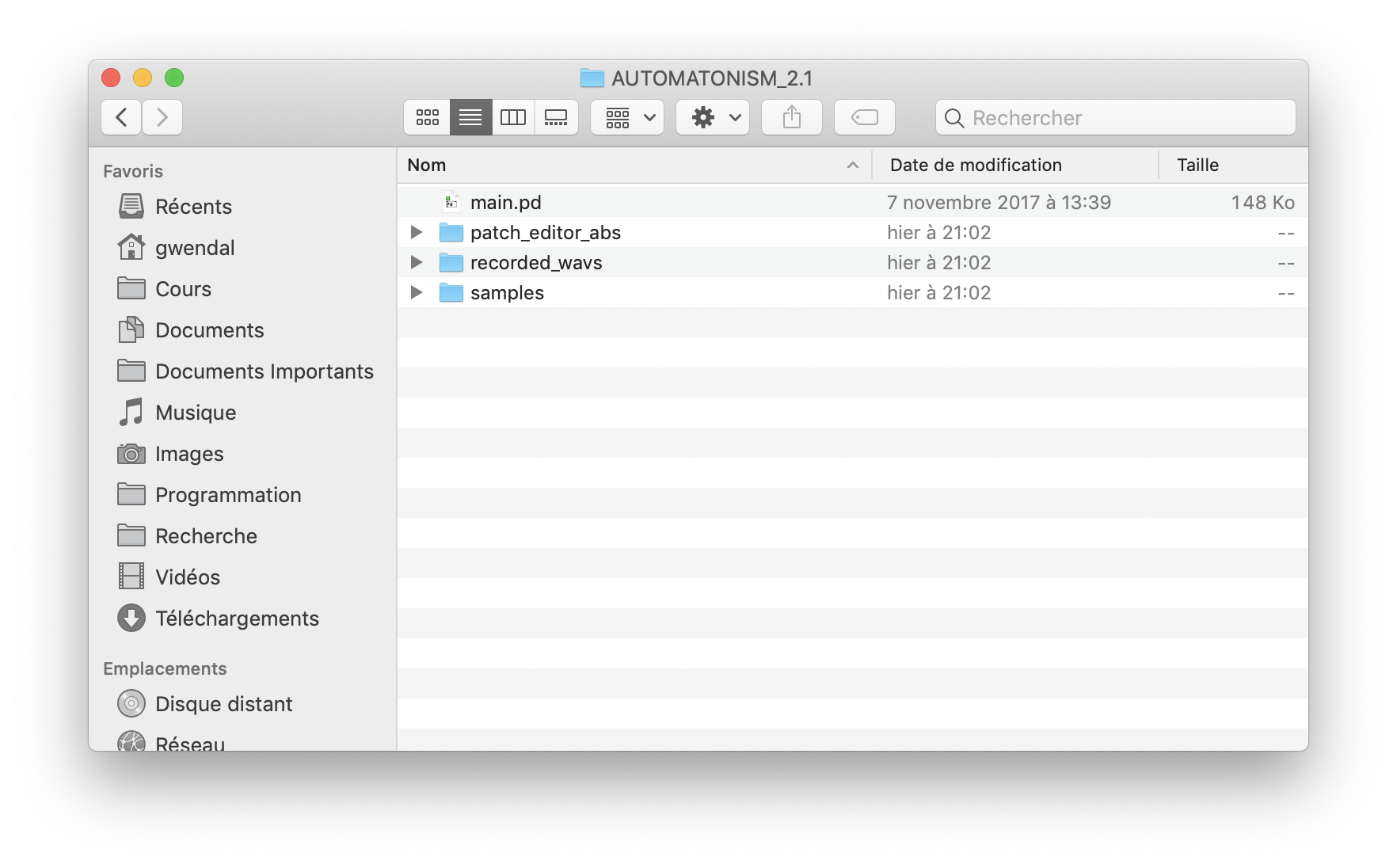Click the film strip icon beside Vidéos
Viewport: 1397px width, 868px height.
click(131, 576)
